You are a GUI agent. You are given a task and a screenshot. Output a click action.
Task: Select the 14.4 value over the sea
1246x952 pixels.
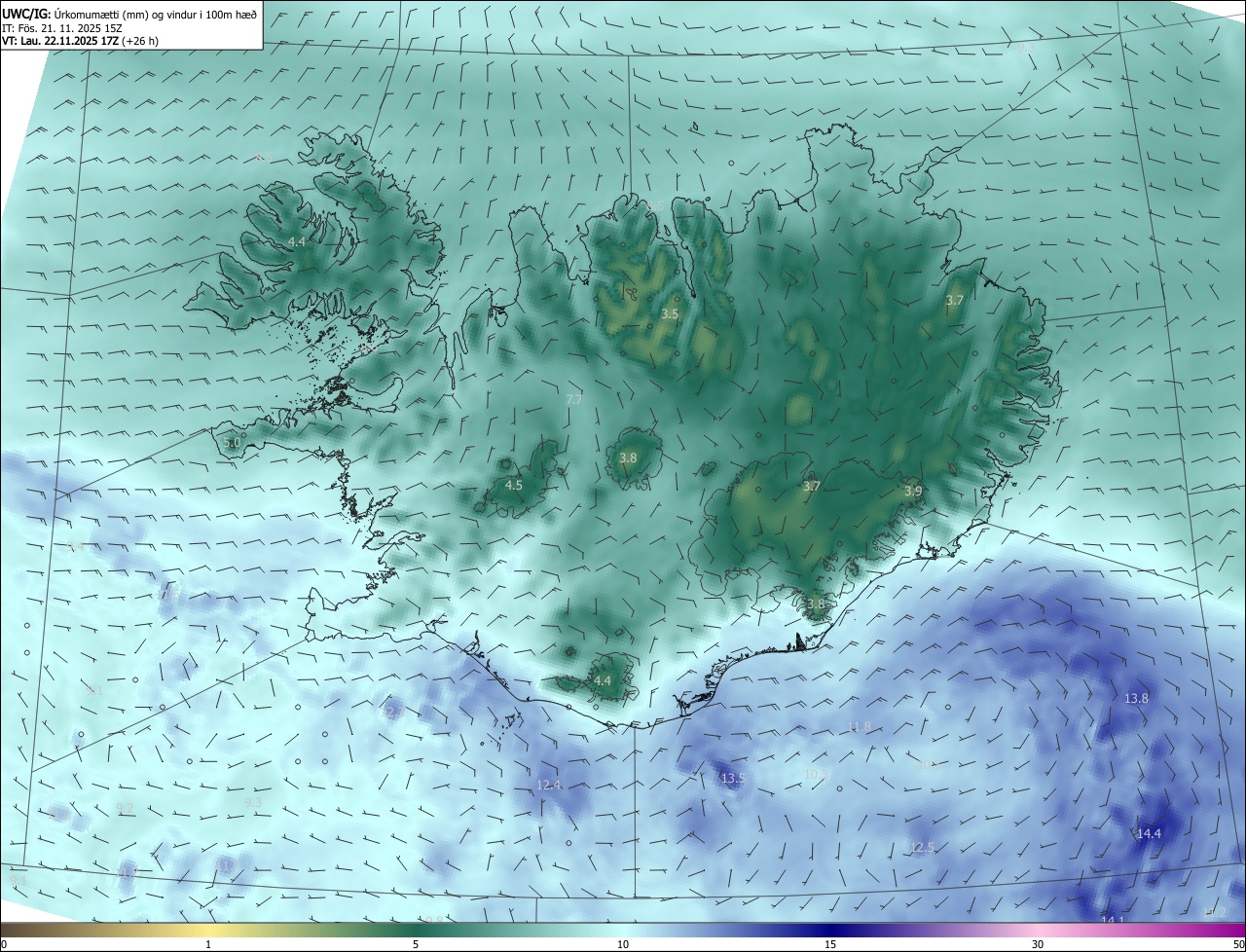tap(1150, 833)
